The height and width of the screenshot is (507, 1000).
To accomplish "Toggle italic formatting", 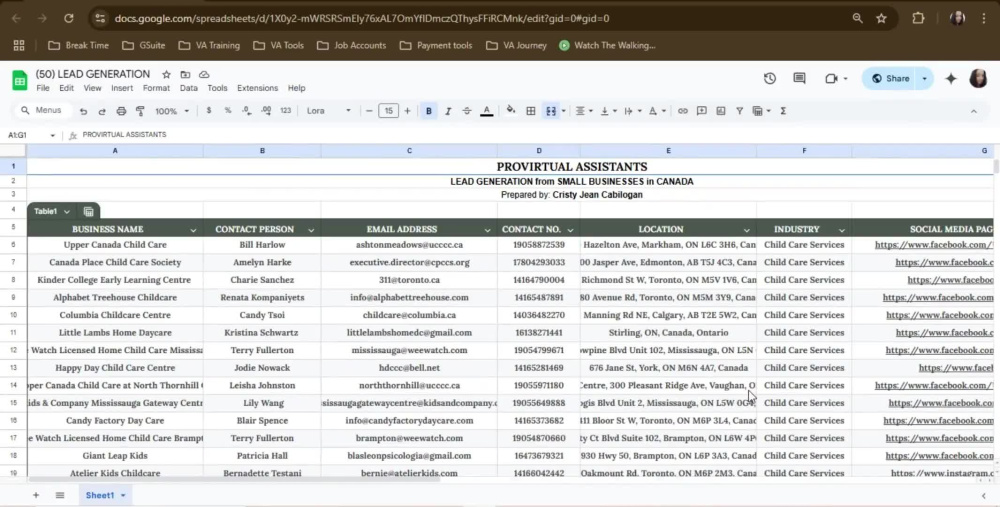I will [x=448, y=111].
